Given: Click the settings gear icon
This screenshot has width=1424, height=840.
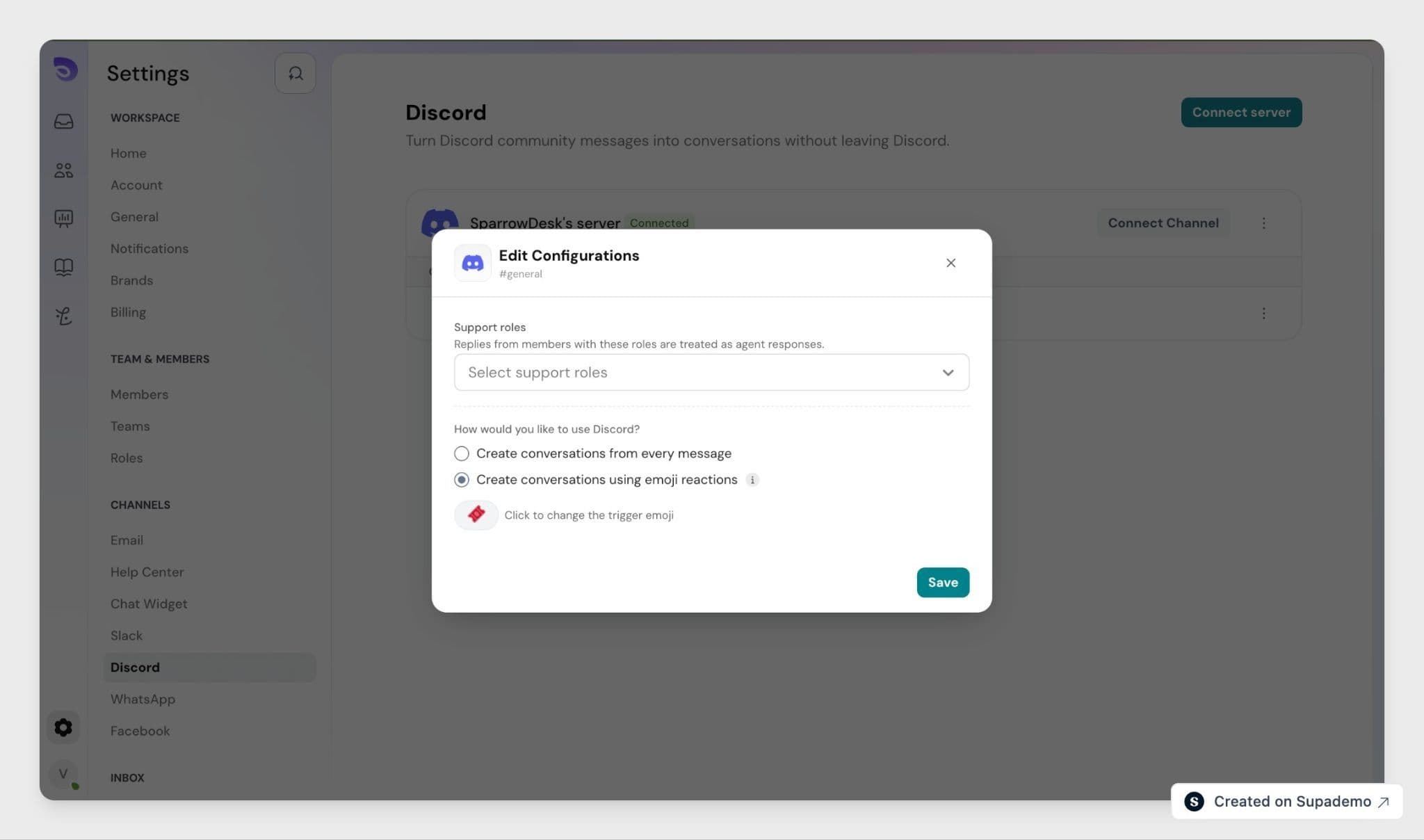Looking at the screenshot, I should click(63, 727).
